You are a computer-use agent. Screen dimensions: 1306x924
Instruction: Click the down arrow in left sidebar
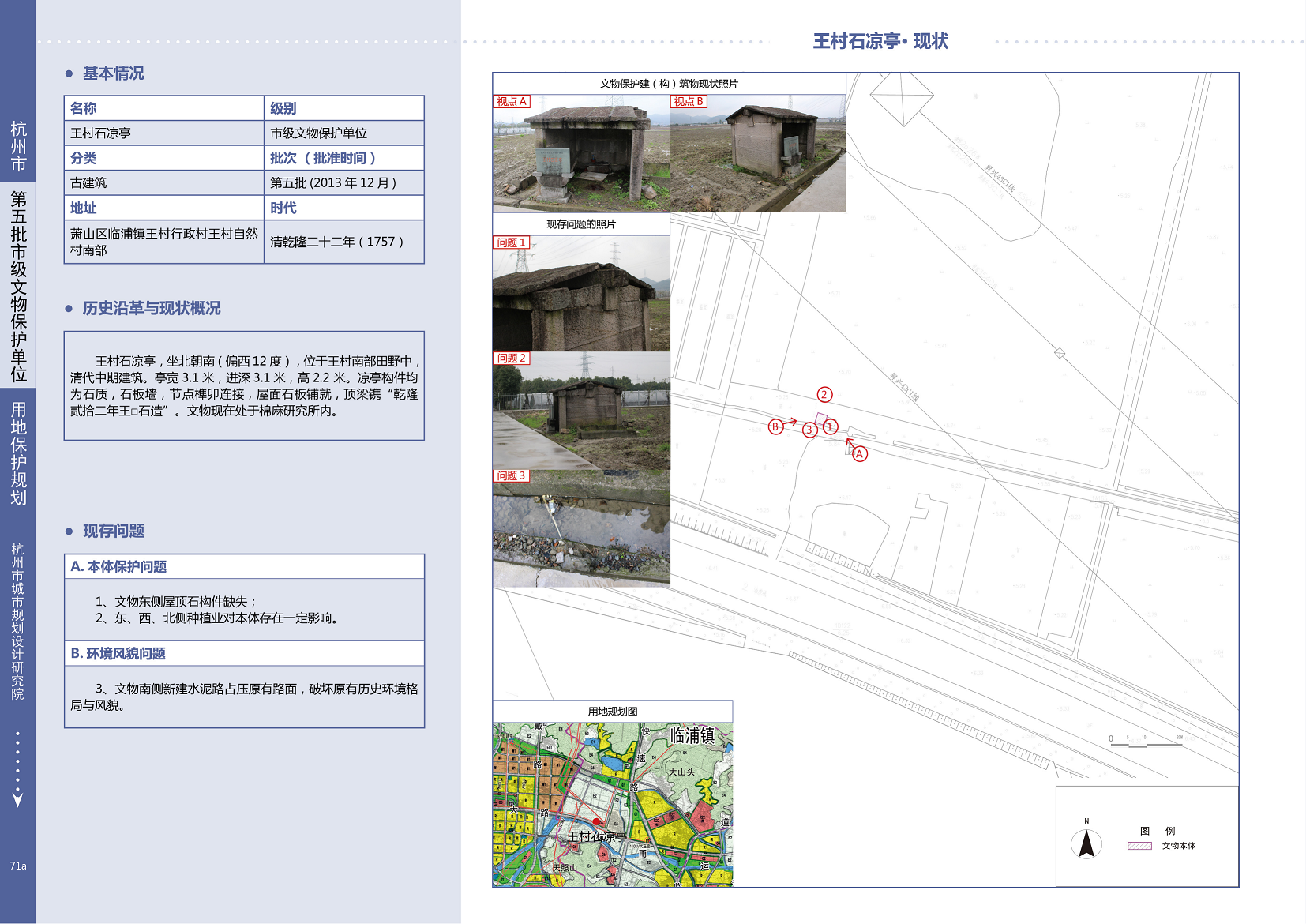(17, 799)
